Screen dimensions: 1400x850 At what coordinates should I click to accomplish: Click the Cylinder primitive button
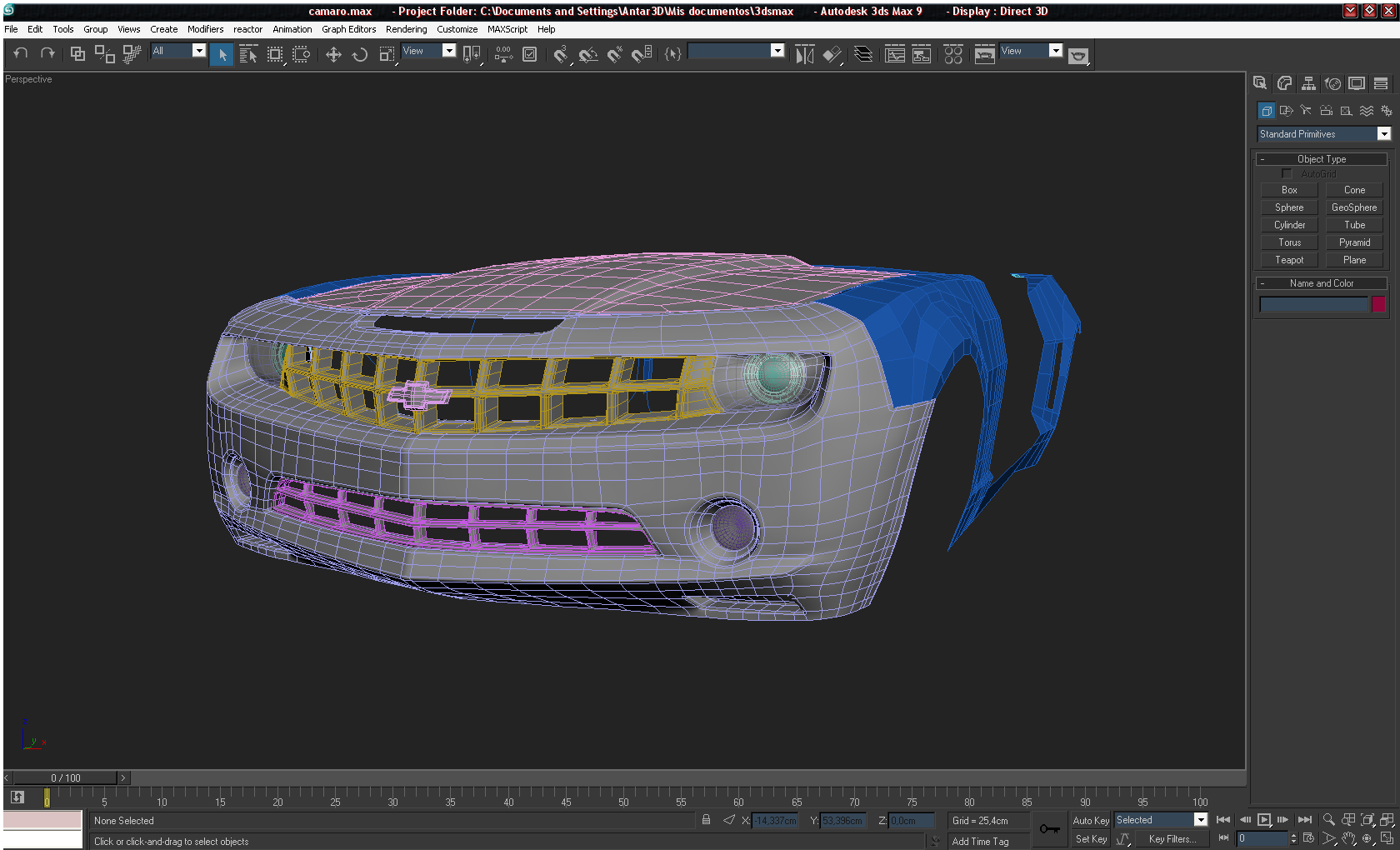pyautogui.click(x=1289, y=225)
